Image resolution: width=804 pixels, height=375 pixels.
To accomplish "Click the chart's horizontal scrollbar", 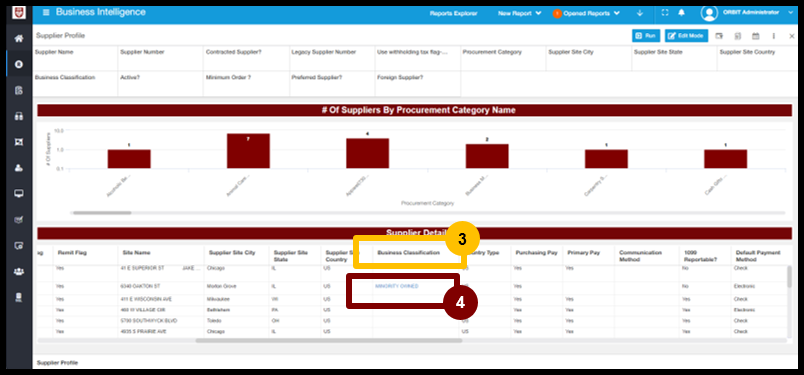I will pos(428,212).
